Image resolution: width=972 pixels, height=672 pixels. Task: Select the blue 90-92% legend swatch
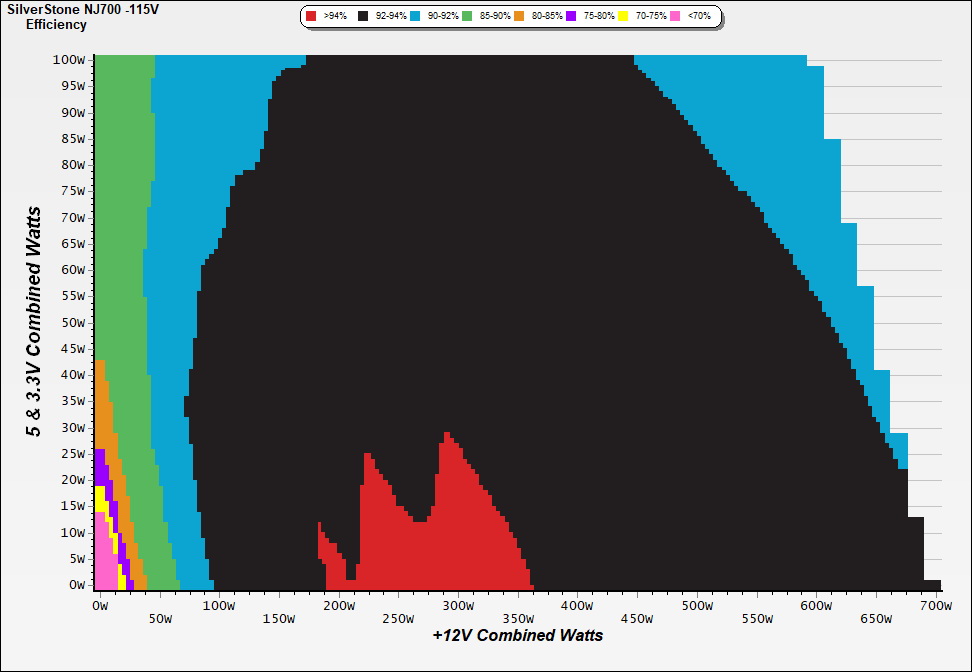click(415, 17)
